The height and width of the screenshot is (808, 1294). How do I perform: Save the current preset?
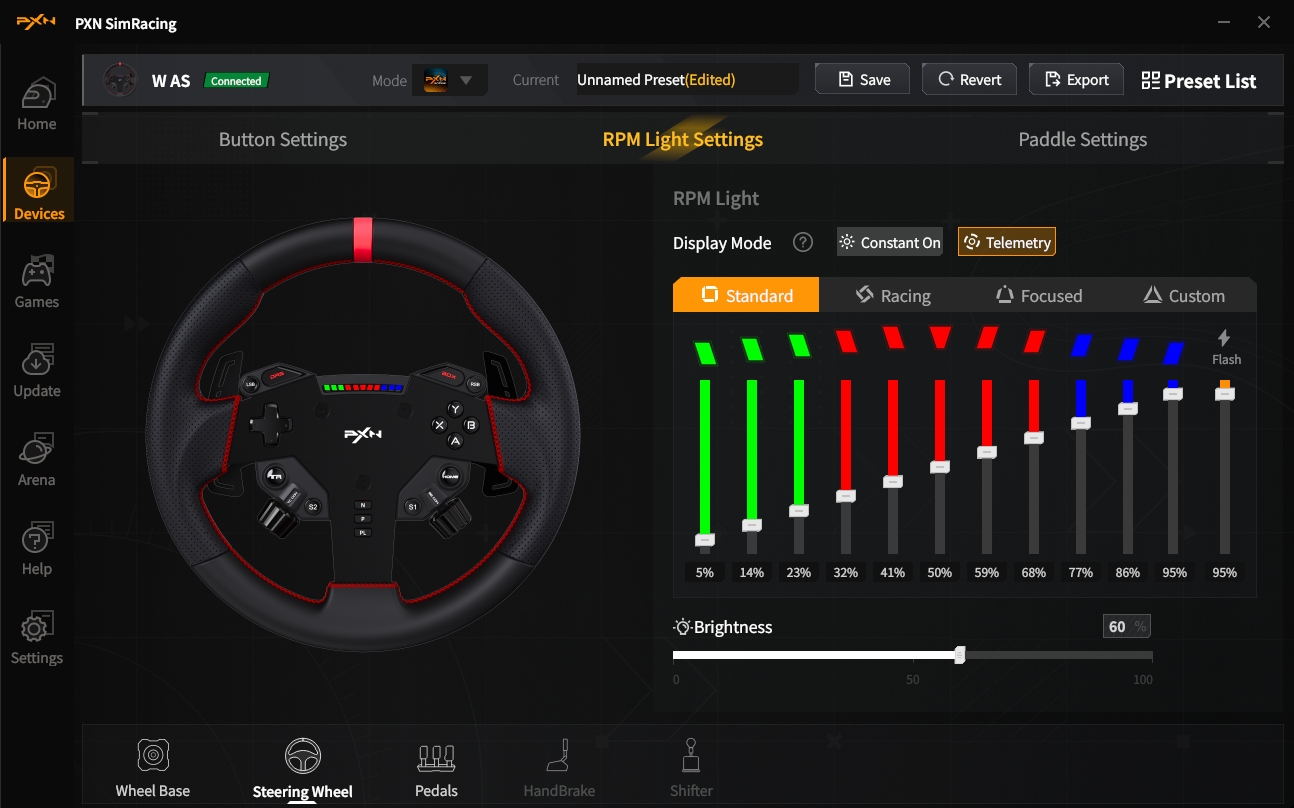click(x=863, y=80)
